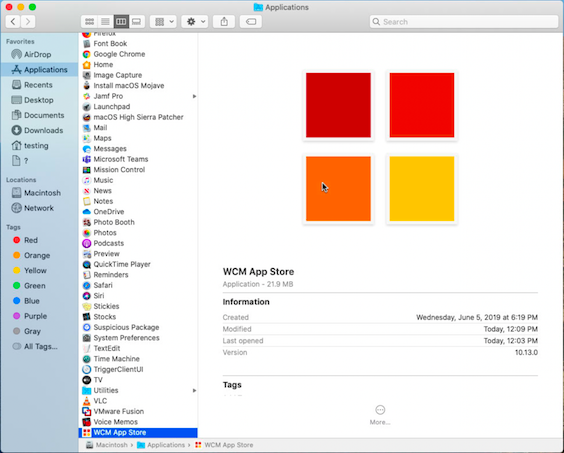Filter by the Blue tag

click(x=39, y=301)
